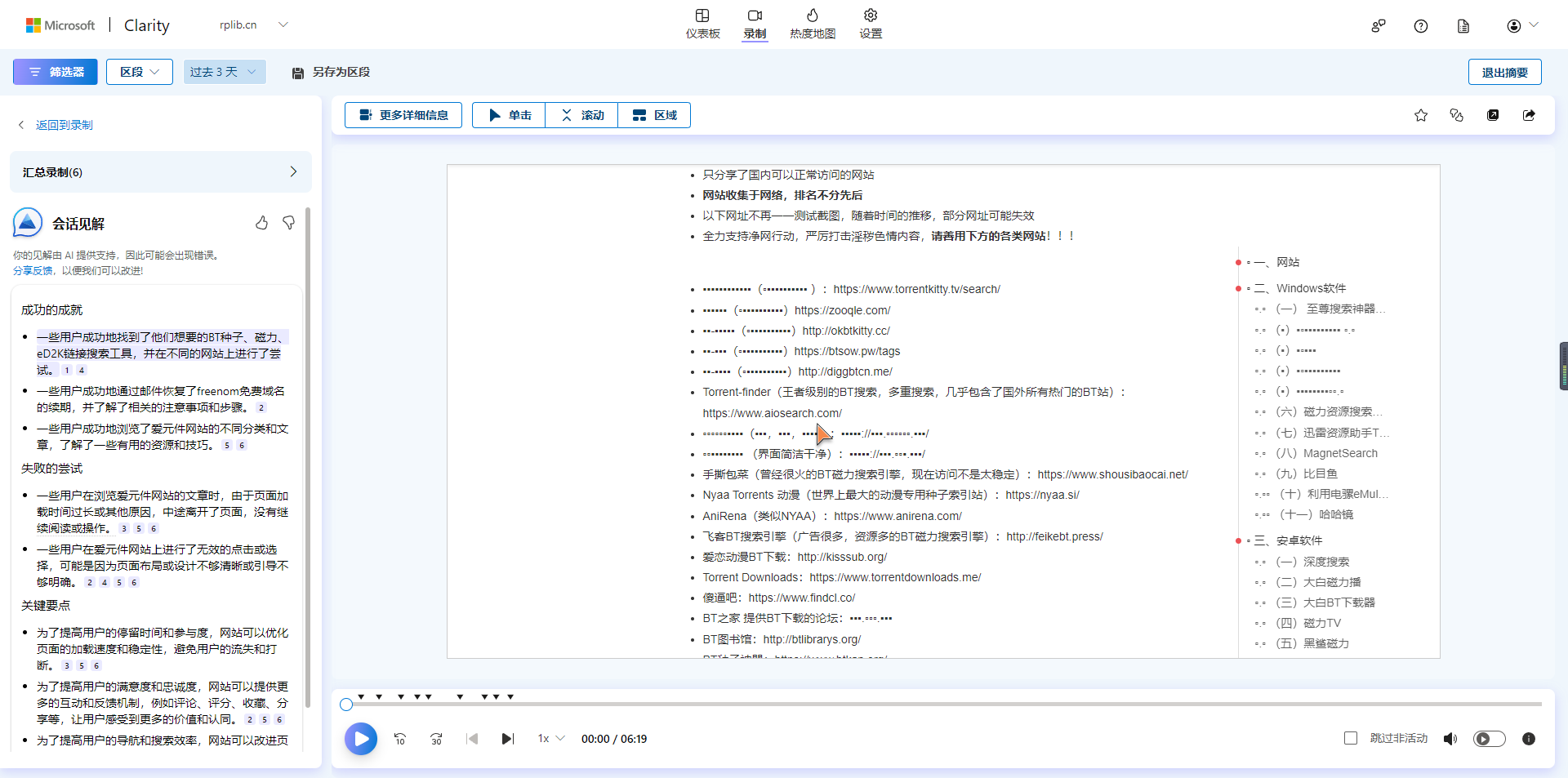
Task: Open the 热力地图 (Heatmaps) view
Action: 812,24
